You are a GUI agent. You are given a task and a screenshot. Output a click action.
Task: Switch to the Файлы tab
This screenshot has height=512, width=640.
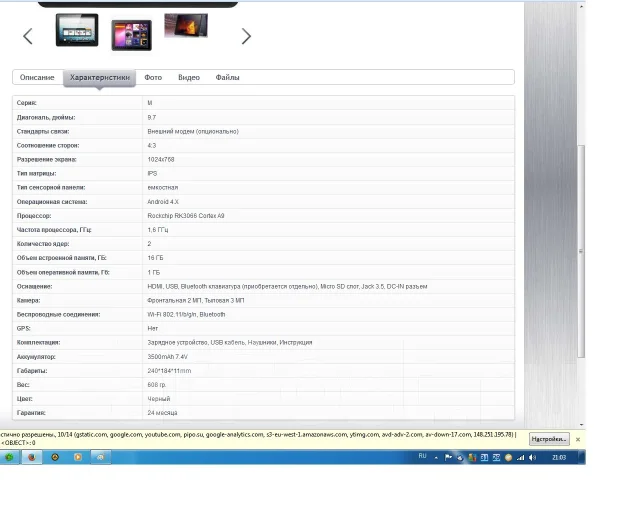point(227,77)
